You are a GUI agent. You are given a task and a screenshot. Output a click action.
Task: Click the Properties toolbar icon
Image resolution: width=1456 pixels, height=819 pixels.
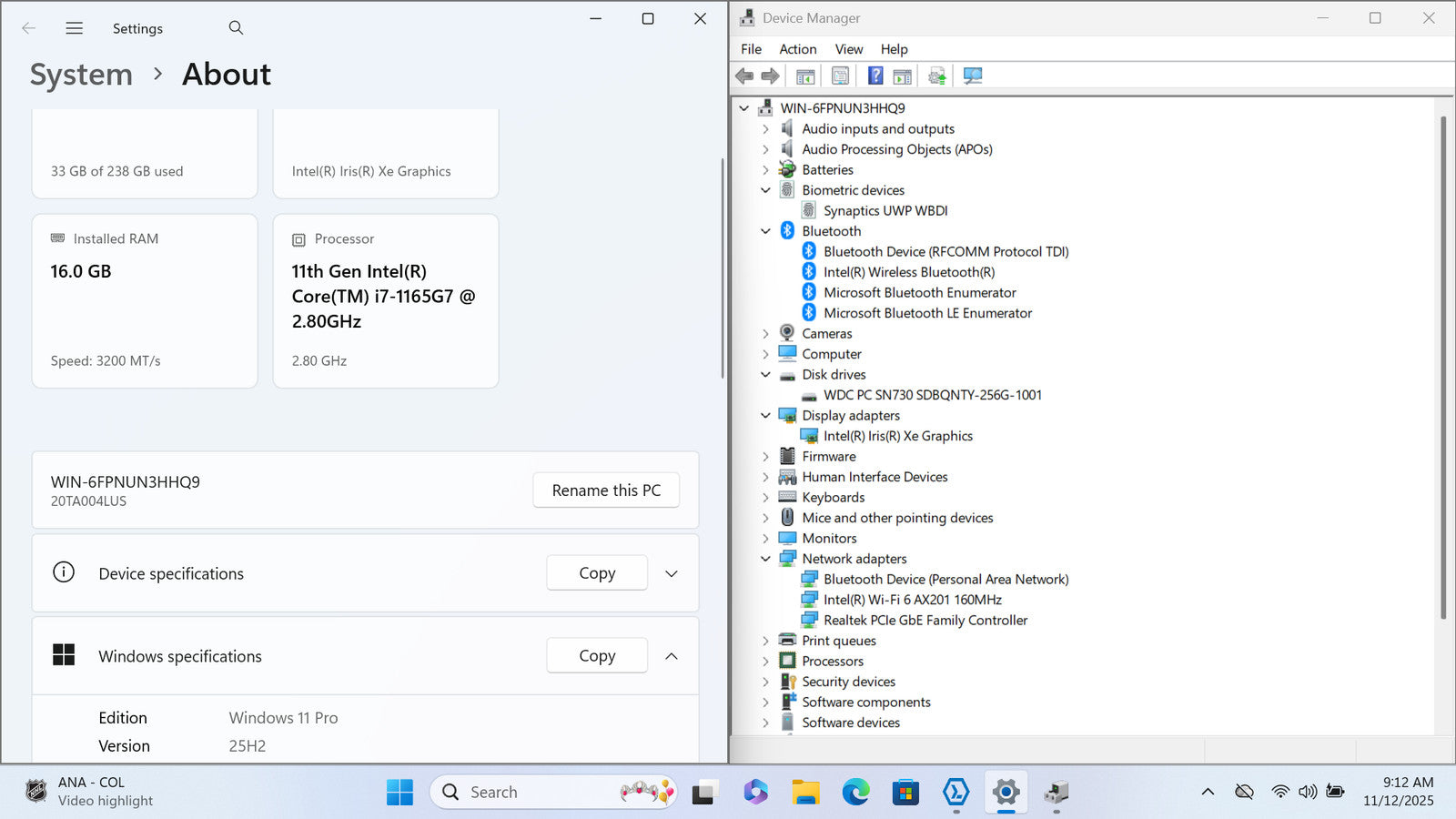point(840,76)
